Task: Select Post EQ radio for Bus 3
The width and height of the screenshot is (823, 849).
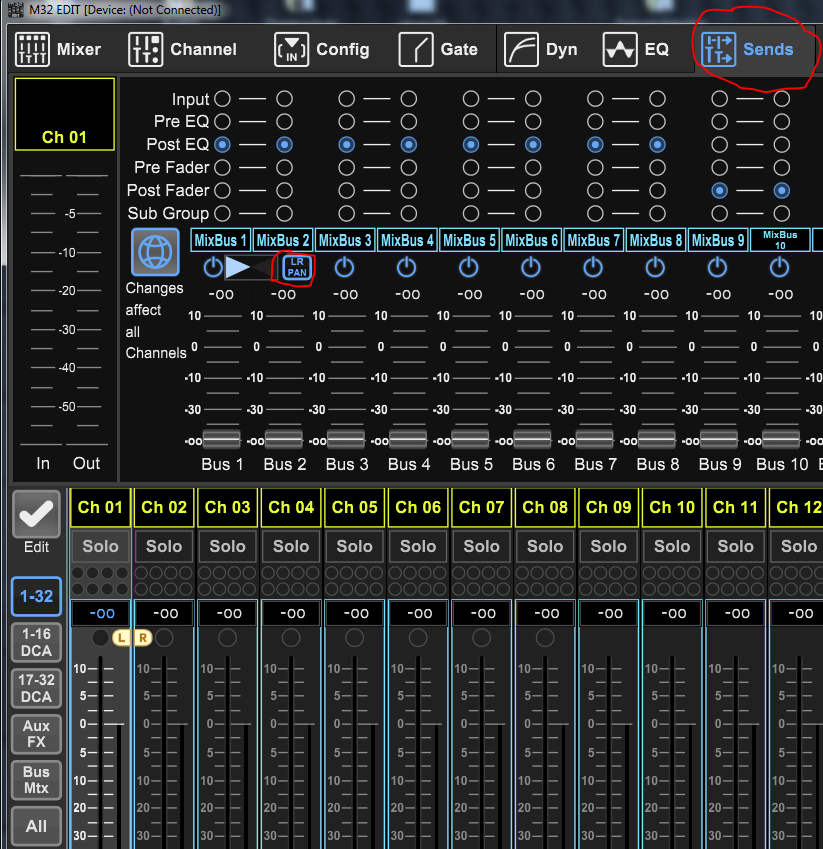Action: (x=347, y=145)
